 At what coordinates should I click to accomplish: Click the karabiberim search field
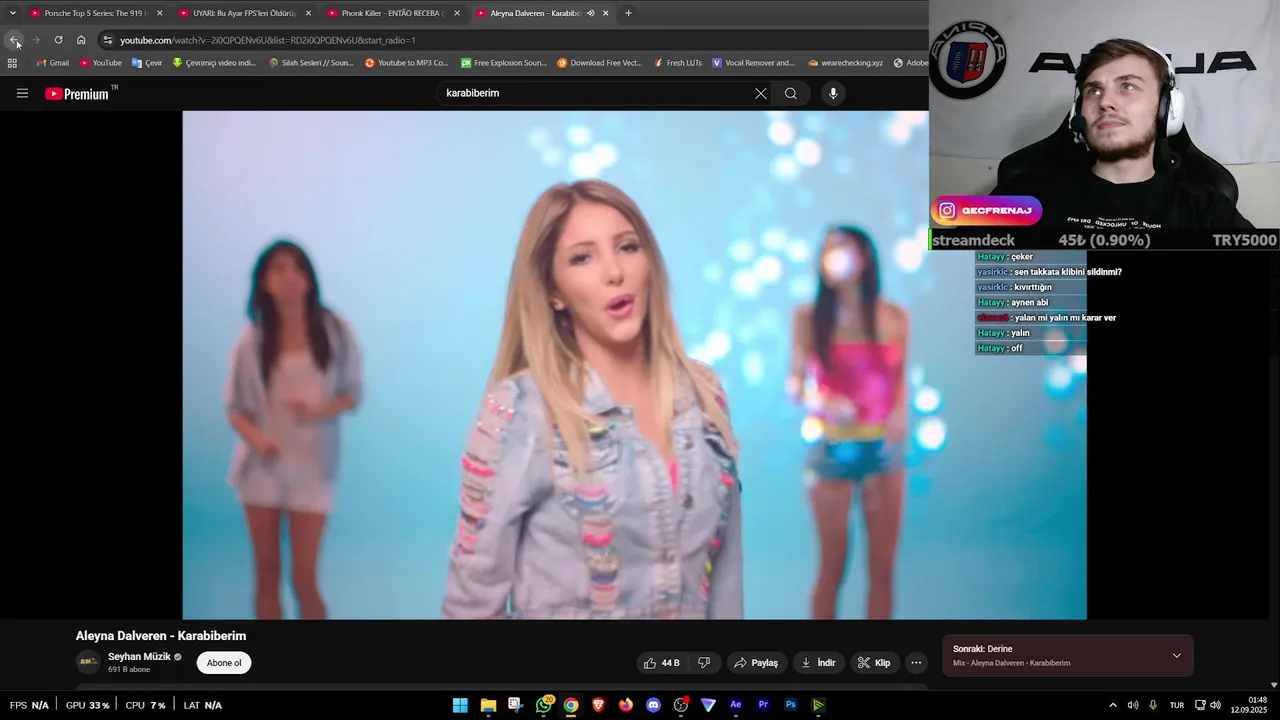click(x=594, y=93)
